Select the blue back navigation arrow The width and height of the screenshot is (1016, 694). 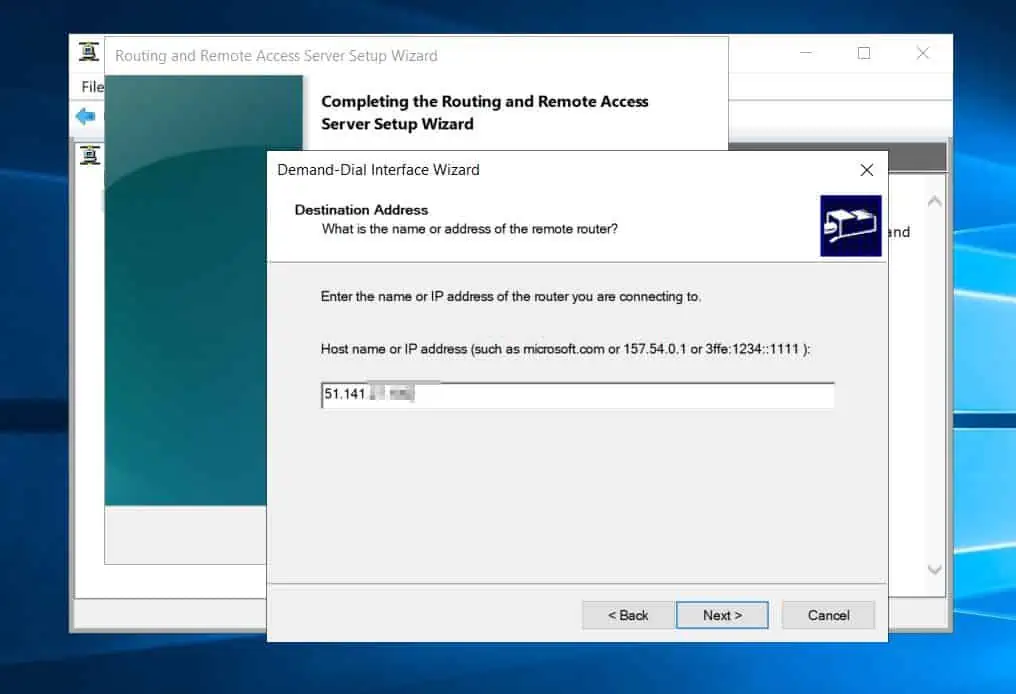[86, 116]
